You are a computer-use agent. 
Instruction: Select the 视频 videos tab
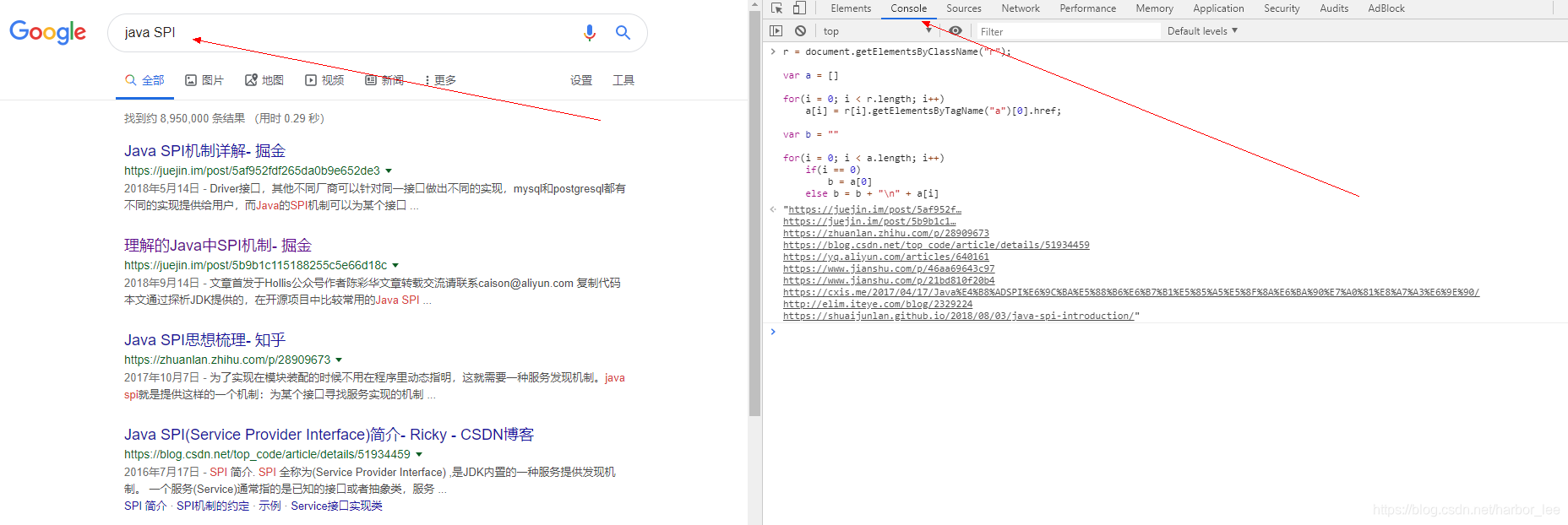click(x=324, y=80)
